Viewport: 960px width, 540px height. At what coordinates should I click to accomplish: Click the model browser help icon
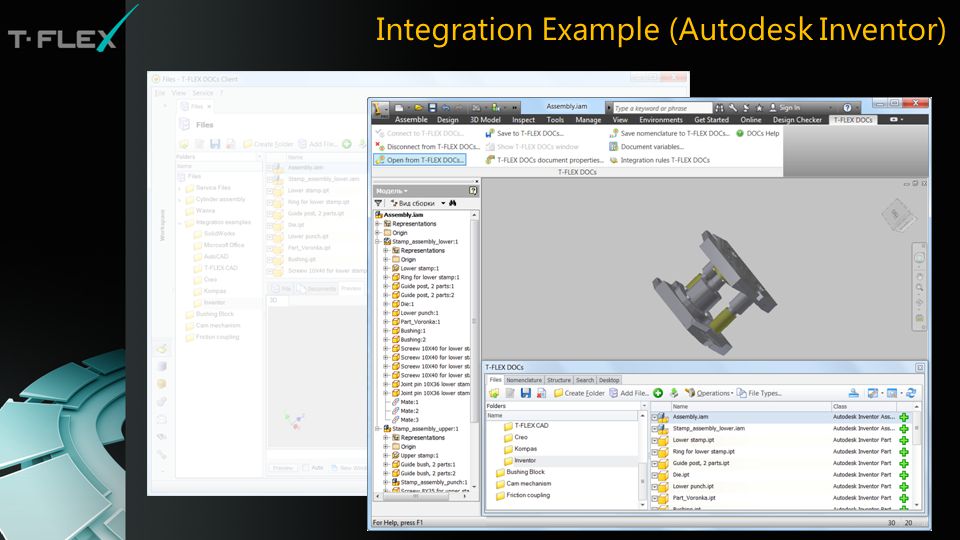pyautogui.click(x=473, y=191)
